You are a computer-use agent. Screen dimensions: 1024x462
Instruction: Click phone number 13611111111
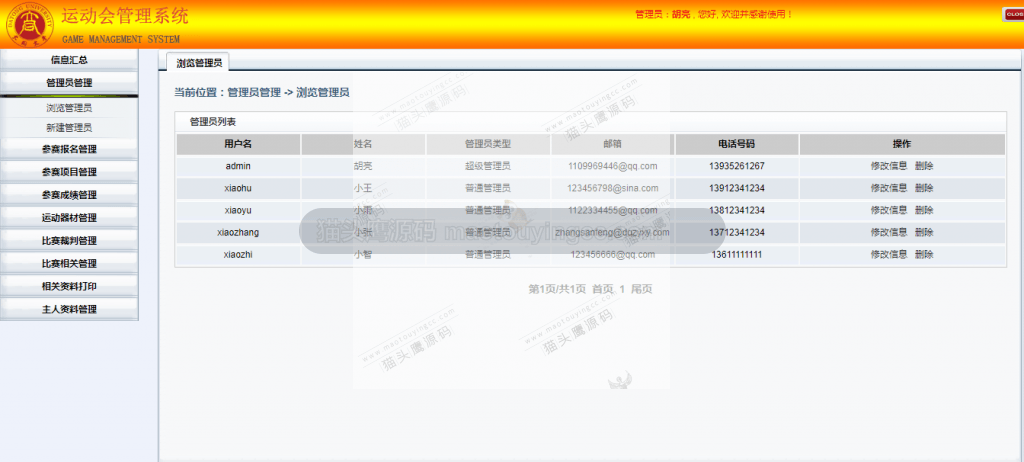737,254
